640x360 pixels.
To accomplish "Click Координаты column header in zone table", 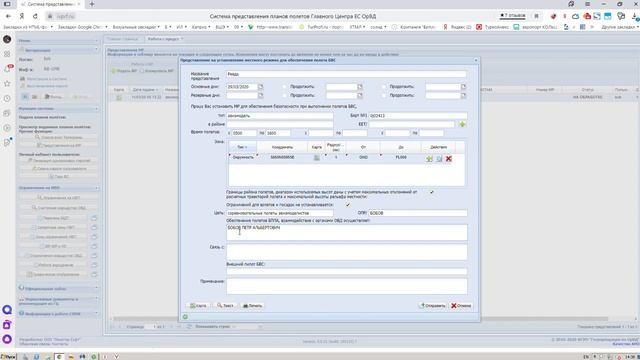I will coord(282,147).
